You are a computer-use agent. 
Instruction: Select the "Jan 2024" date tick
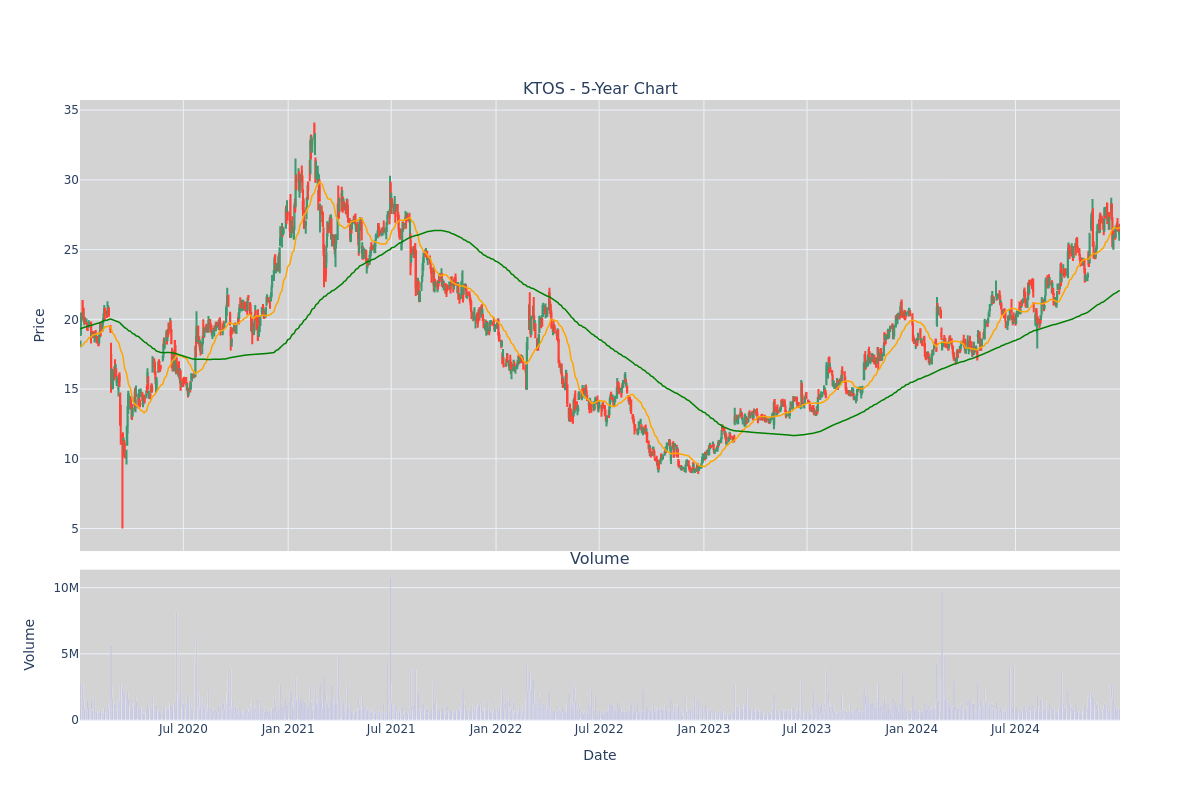pos(912,729)
